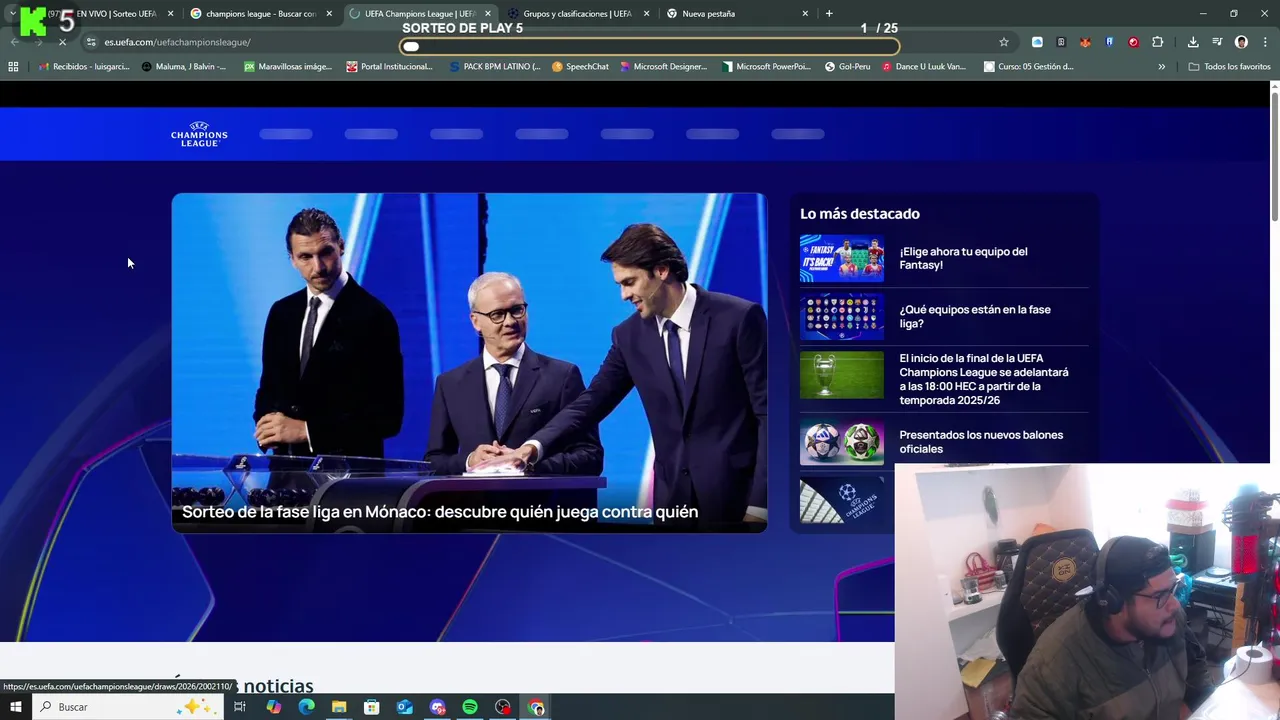Open the 'Maravillosas imágenes' bookmark

(x=288, y=66)
